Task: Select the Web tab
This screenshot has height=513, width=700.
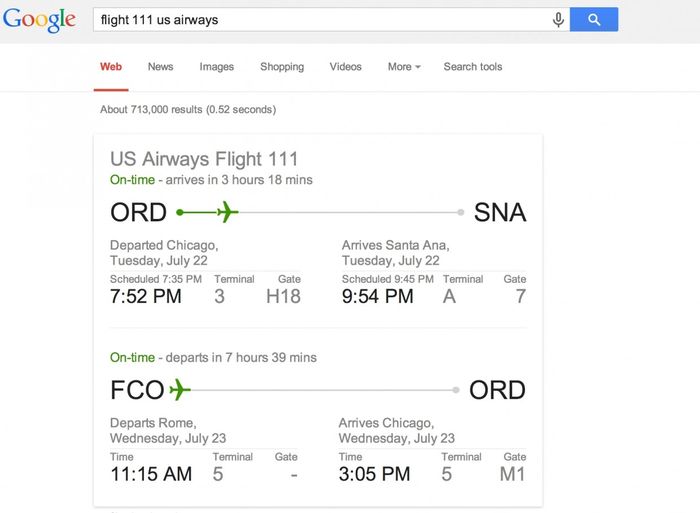Action: pos(111,67)
